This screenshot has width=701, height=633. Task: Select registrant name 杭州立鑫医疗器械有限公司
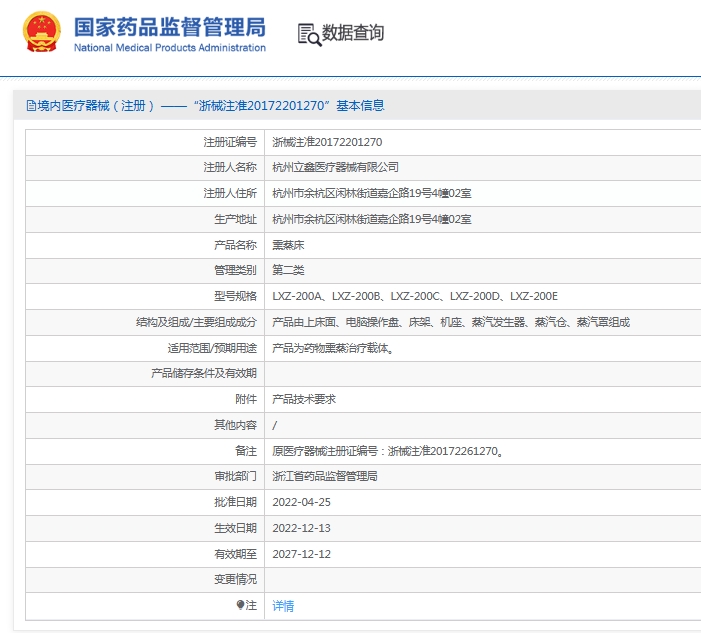[x=335, y=167]
